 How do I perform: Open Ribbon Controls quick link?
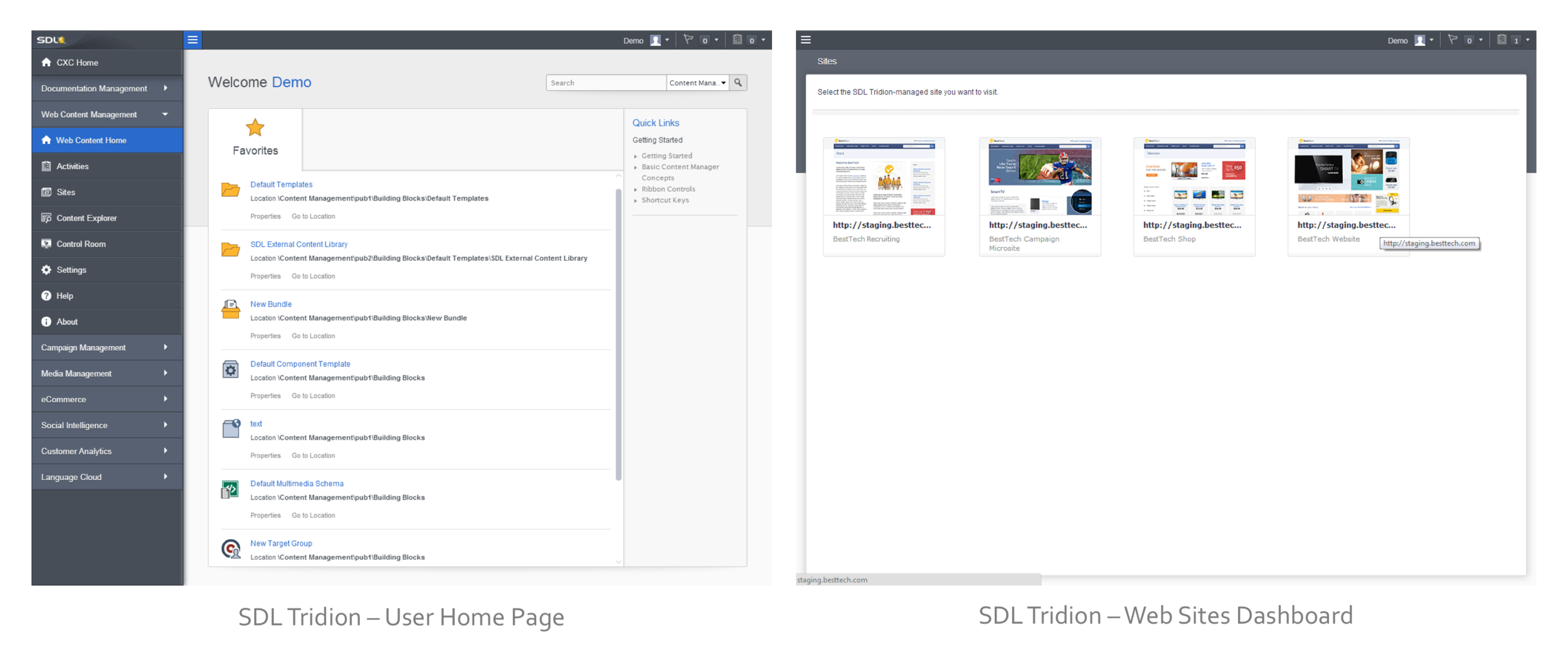(x=668, y=189)
